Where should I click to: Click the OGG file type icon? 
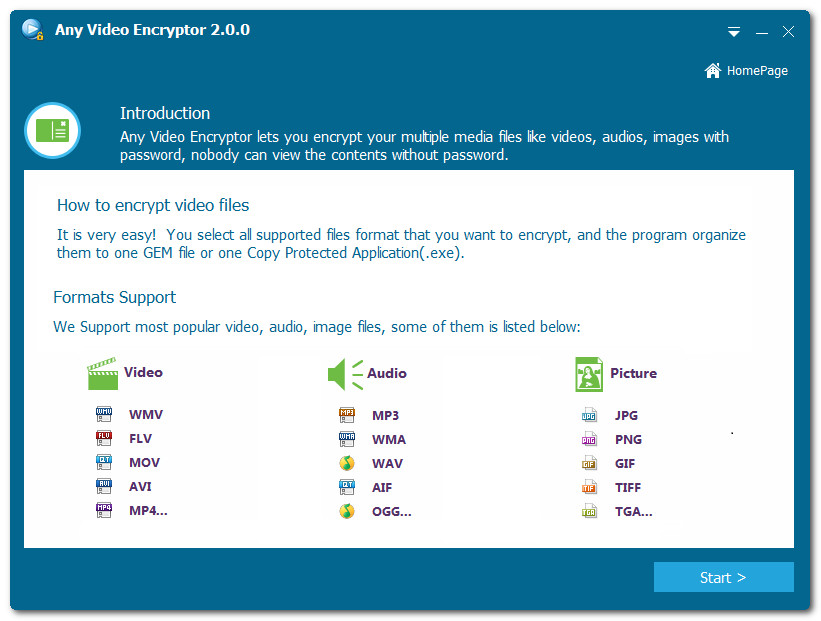tap(347, 512)
